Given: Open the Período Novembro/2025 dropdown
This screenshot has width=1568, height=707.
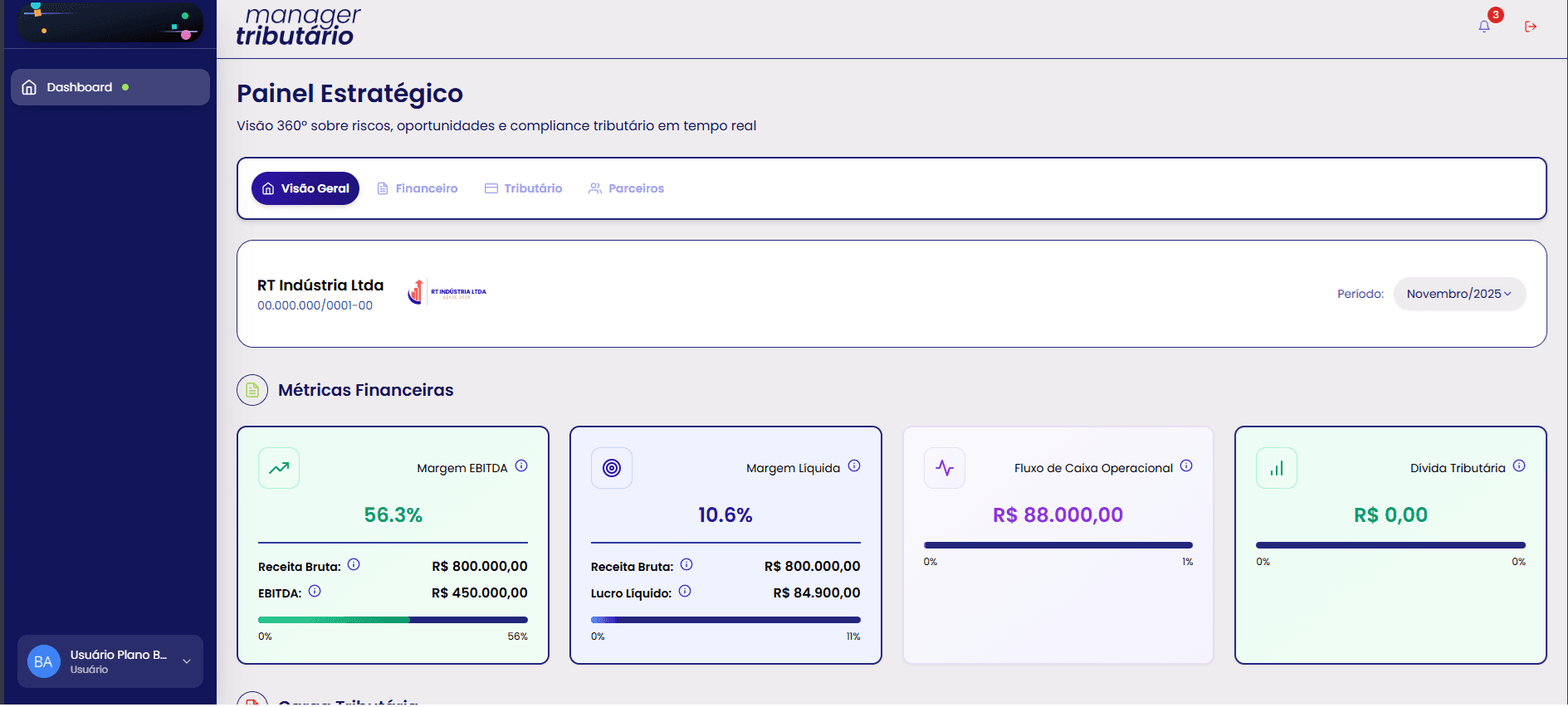Looking at the screenshot, I should (1458, 294).
